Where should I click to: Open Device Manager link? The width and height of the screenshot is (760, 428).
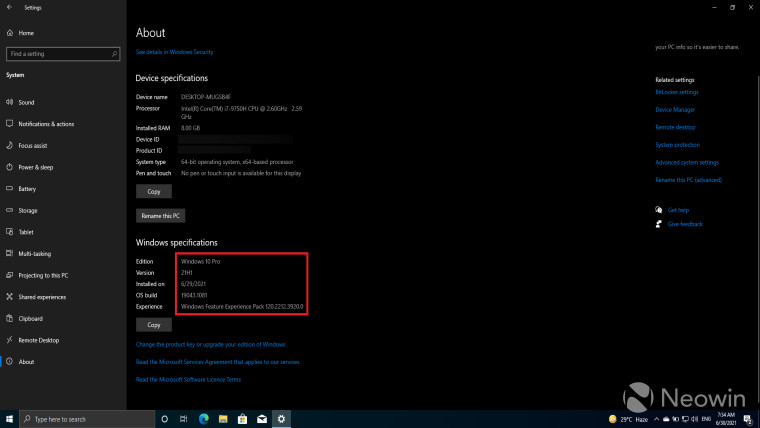coord(675,110)
